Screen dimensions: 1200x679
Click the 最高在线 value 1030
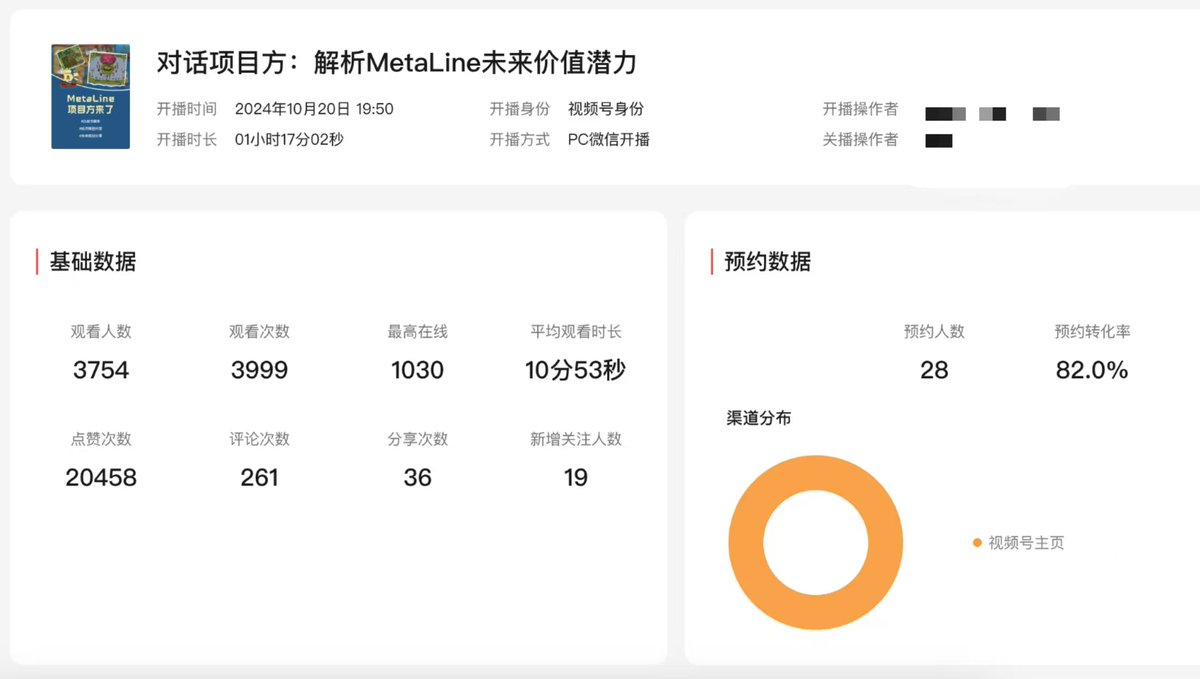pos(418,370)
